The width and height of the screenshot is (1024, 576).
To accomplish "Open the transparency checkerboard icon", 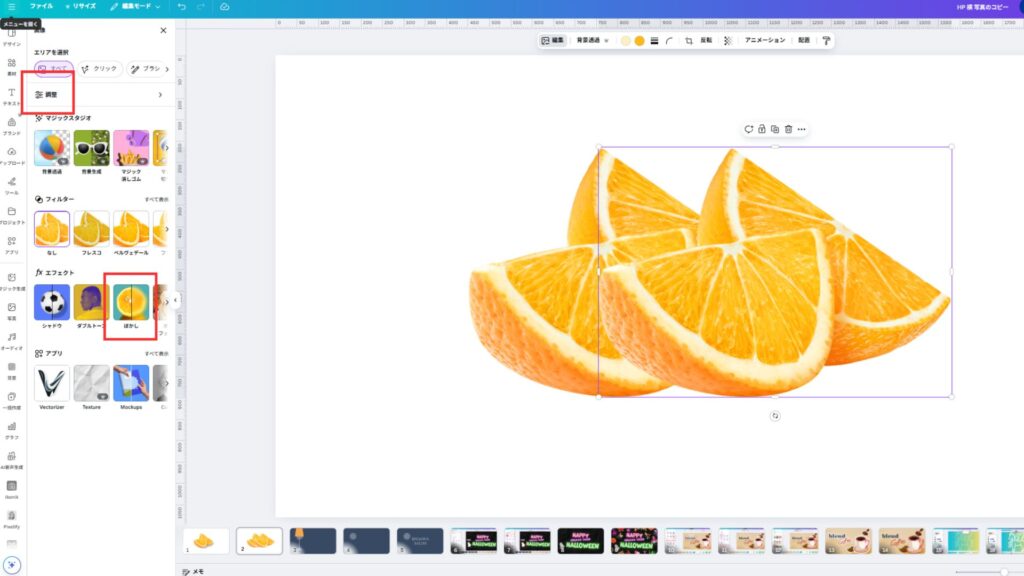I will (x=728, y=41).
